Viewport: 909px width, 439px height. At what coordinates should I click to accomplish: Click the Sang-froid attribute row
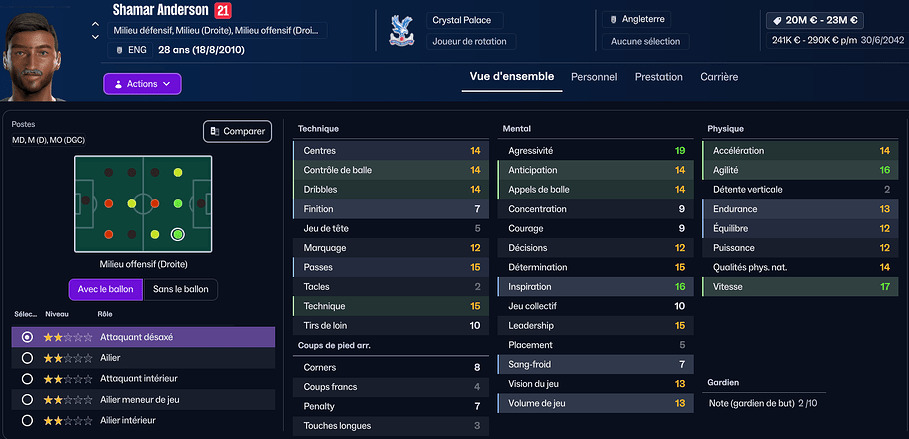[595, 364]
